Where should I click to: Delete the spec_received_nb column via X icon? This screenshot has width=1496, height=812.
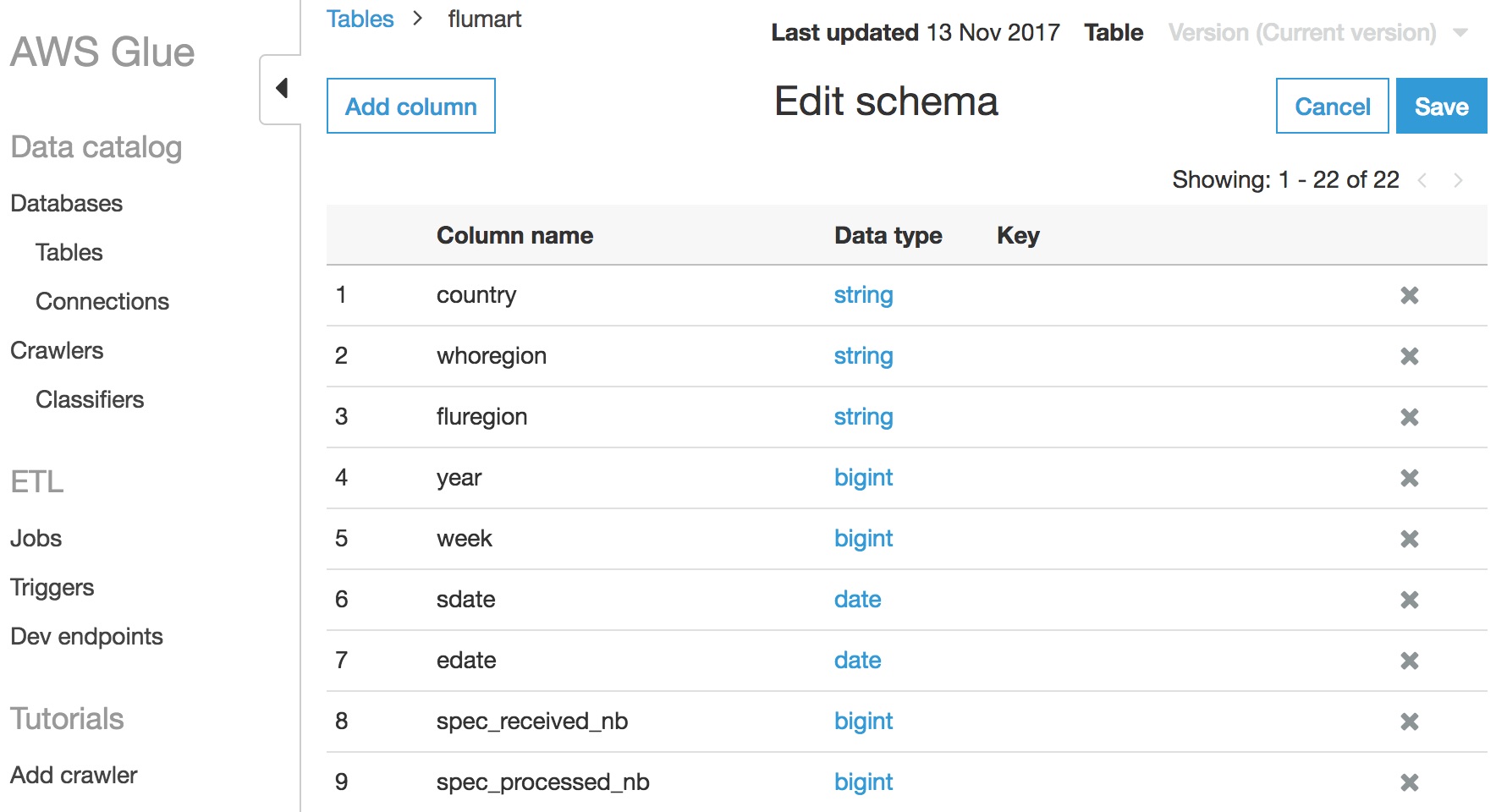[1410, 721]
